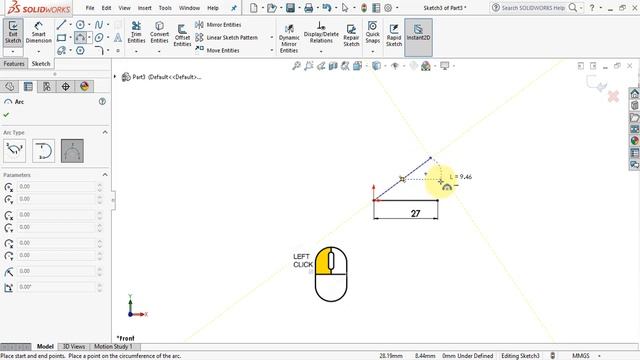Select the Spline sketch tool
The image size is (640, 360).
99,25
